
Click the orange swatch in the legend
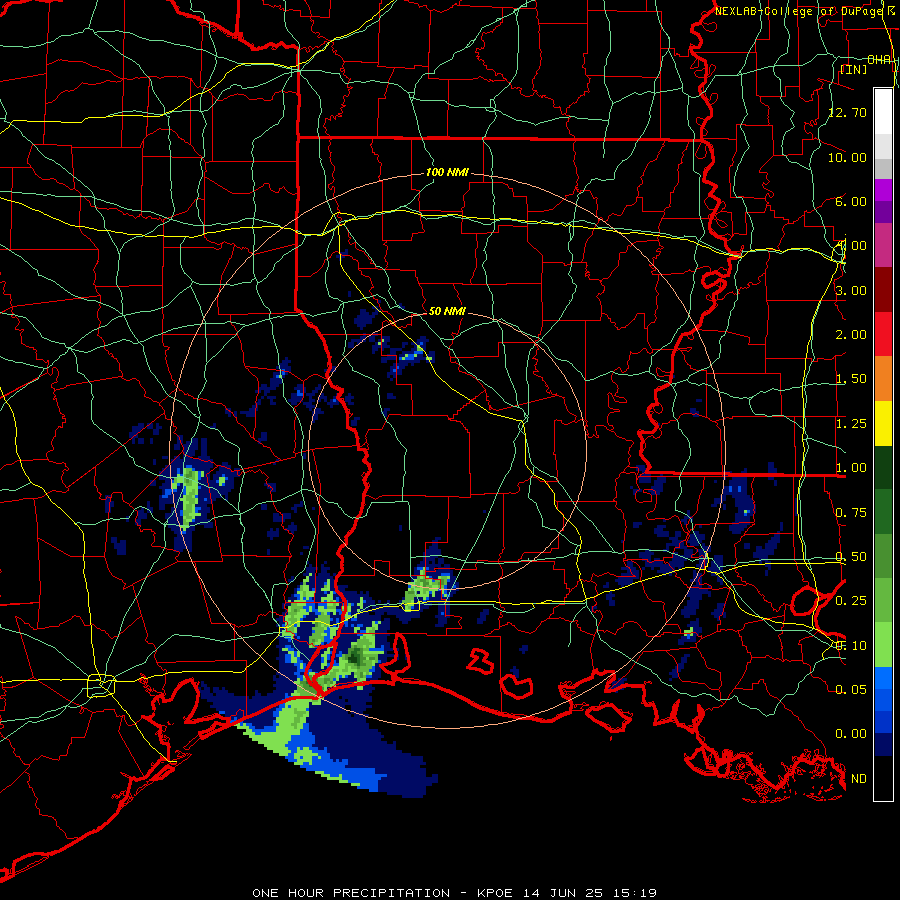tap(883, 378)
